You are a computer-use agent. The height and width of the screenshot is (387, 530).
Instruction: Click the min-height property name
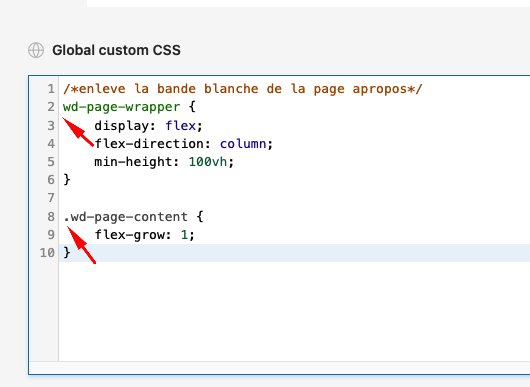pyautogui.click(x=134, y=162)
